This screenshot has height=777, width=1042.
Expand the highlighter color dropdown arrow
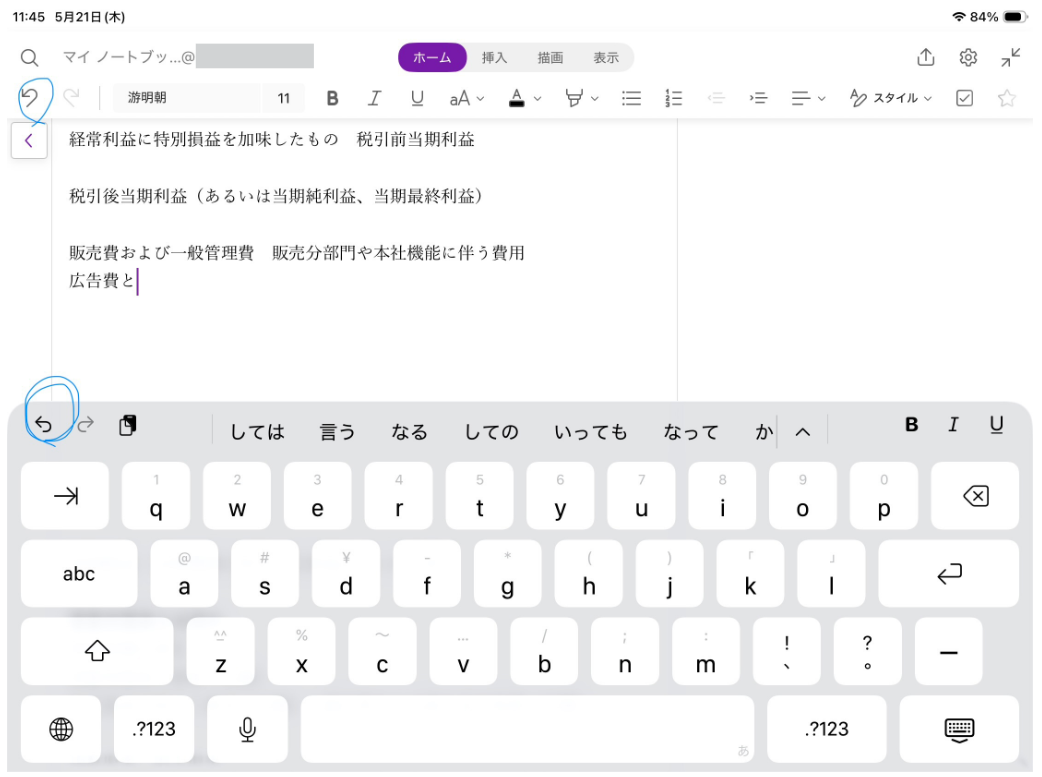[595, 99]
